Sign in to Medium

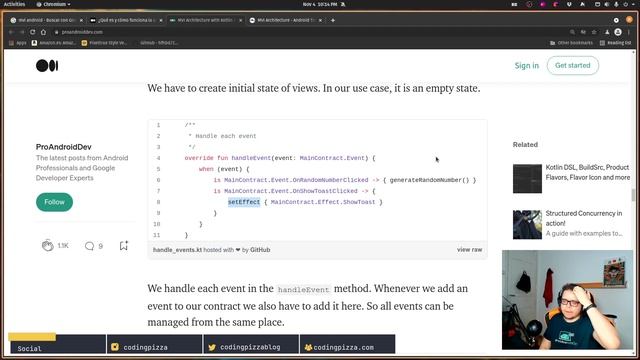(x=527, y=66)
